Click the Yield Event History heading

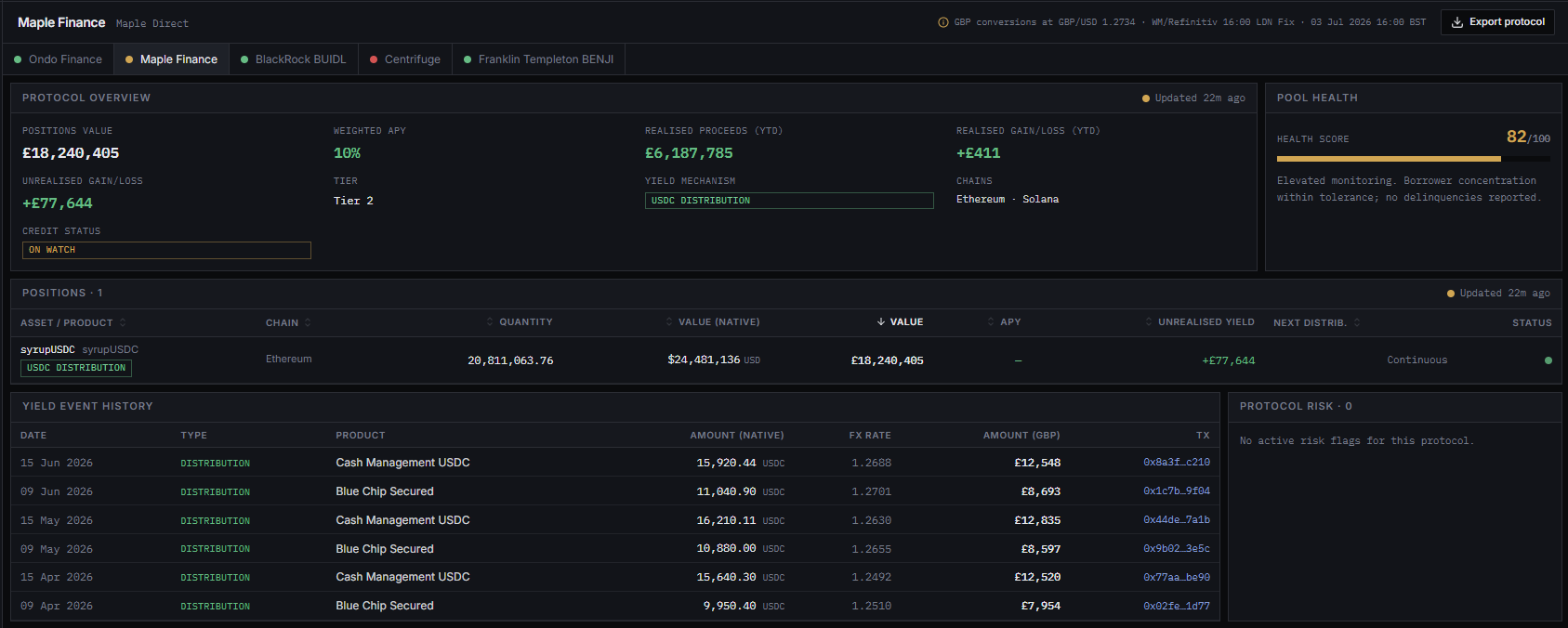coord(87,406)
